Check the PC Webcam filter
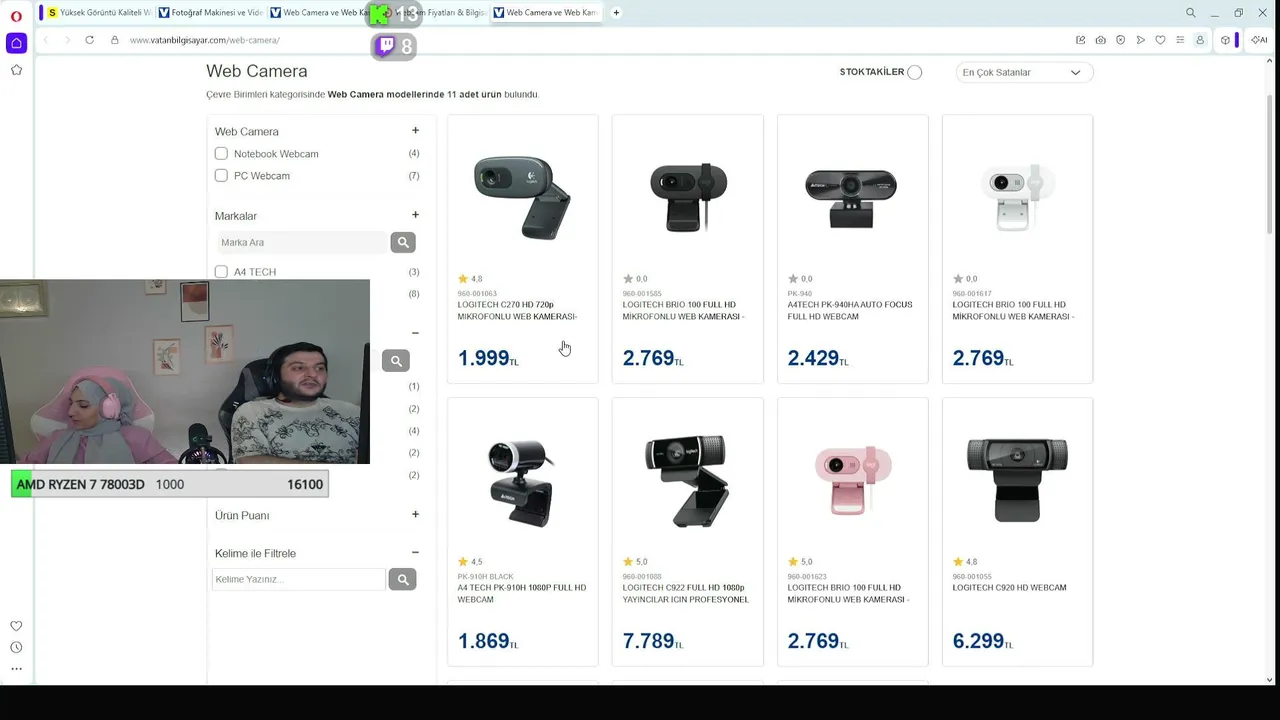Screen dimensions: 1280x720 tap(221, 176)
